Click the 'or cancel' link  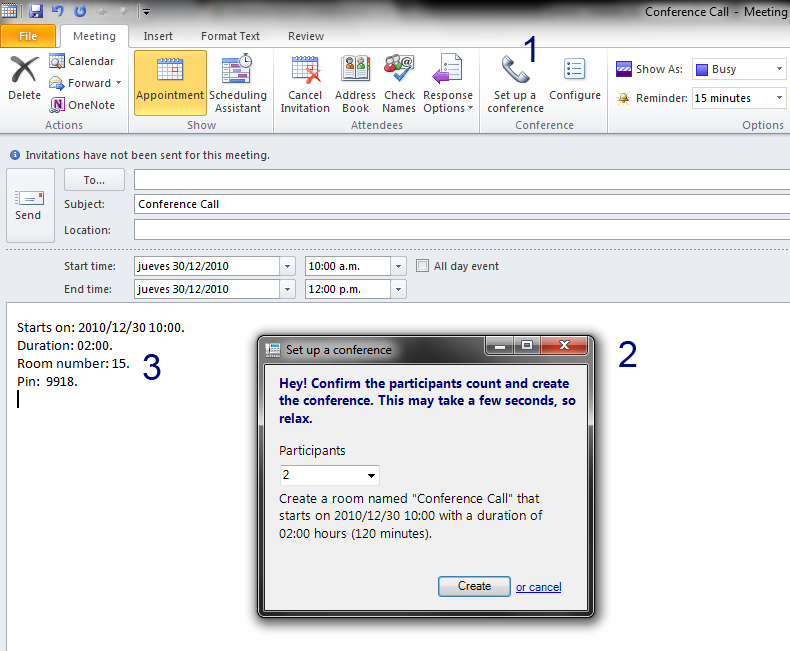coord(538,587)
